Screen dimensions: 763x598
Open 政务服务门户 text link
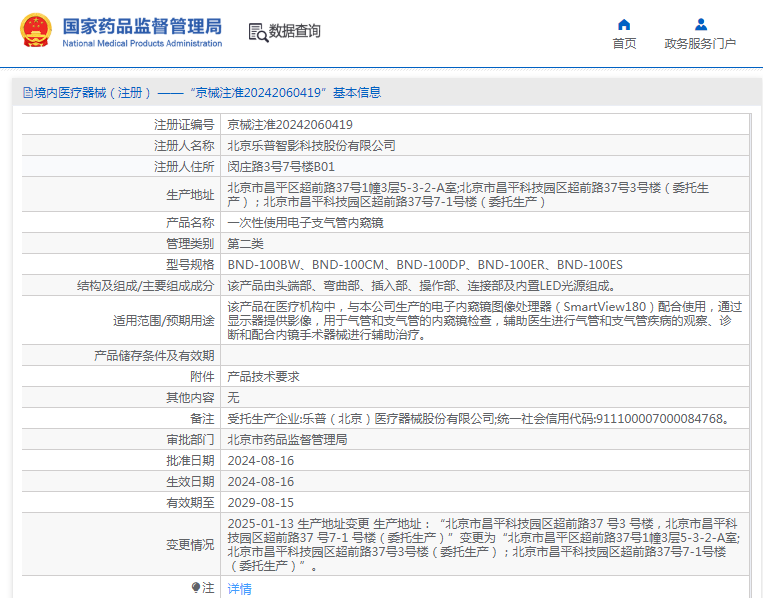[700, 44]
